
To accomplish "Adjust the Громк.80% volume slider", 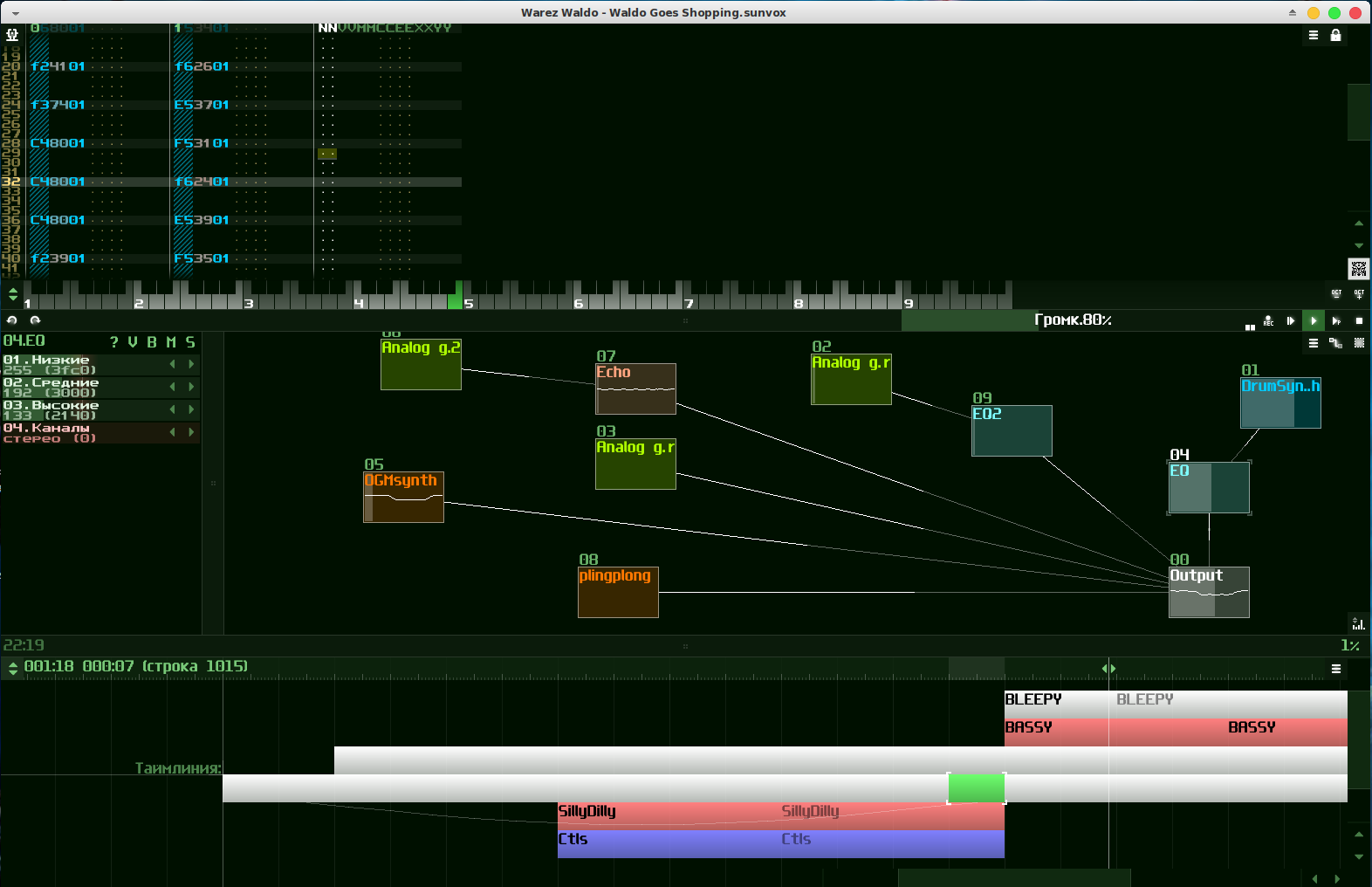I will 1072,320.
